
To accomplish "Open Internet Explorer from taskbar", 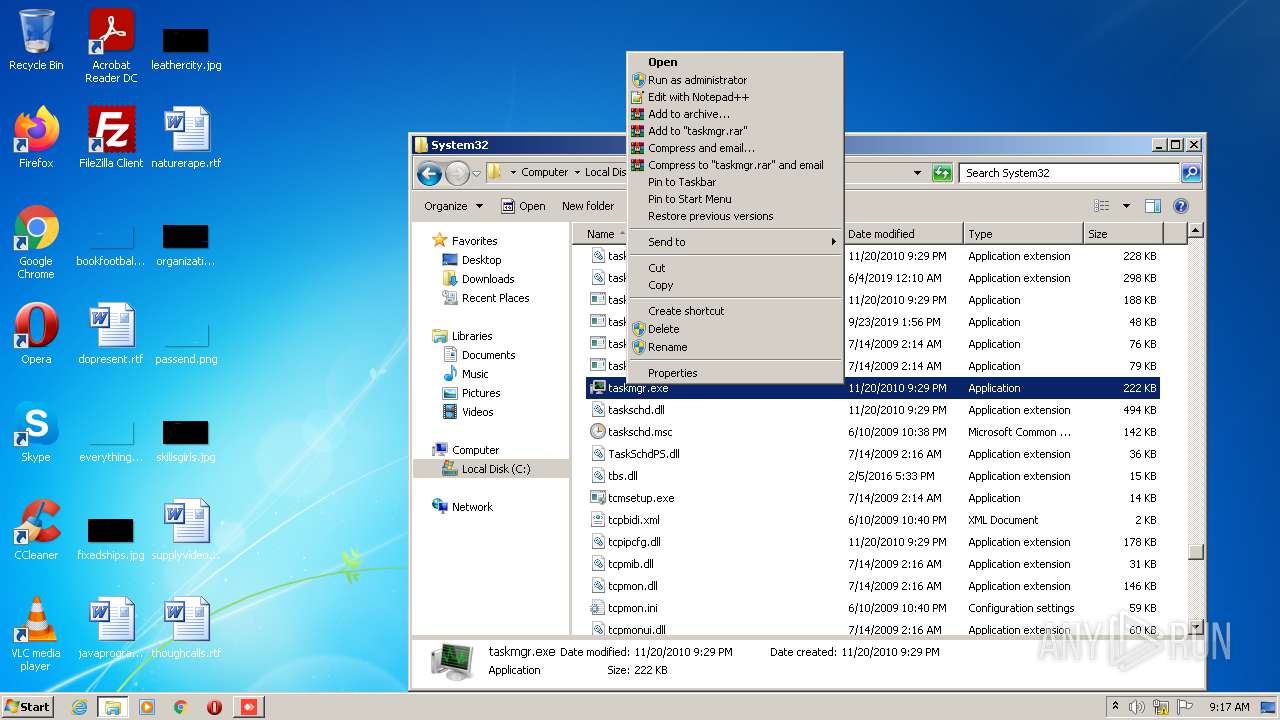I will point(79,707).
